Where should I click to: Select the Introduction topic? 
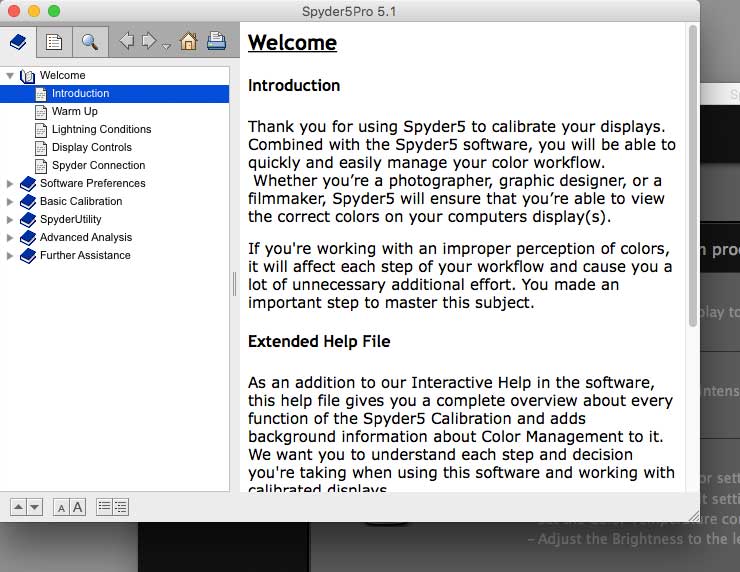click(80, 93)
